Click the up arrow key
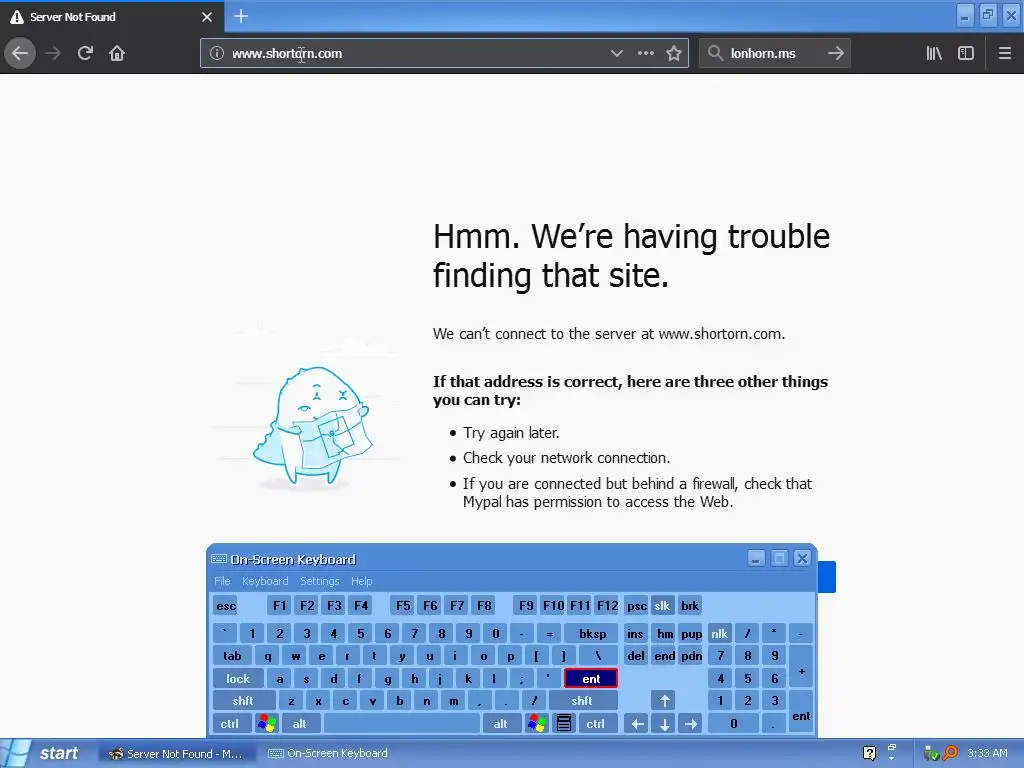Screen dimensions: 1024x768 point(665,701)
